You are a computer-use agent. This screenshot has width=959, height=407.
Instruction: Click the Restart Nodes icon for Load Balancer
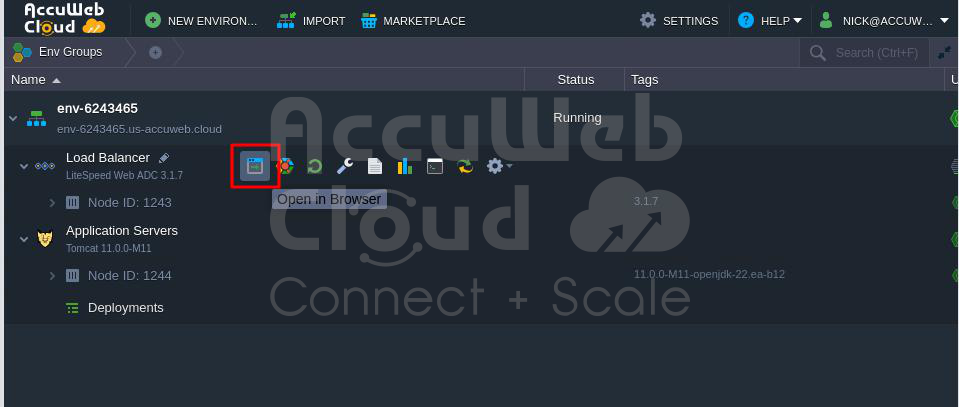(314, 166)
